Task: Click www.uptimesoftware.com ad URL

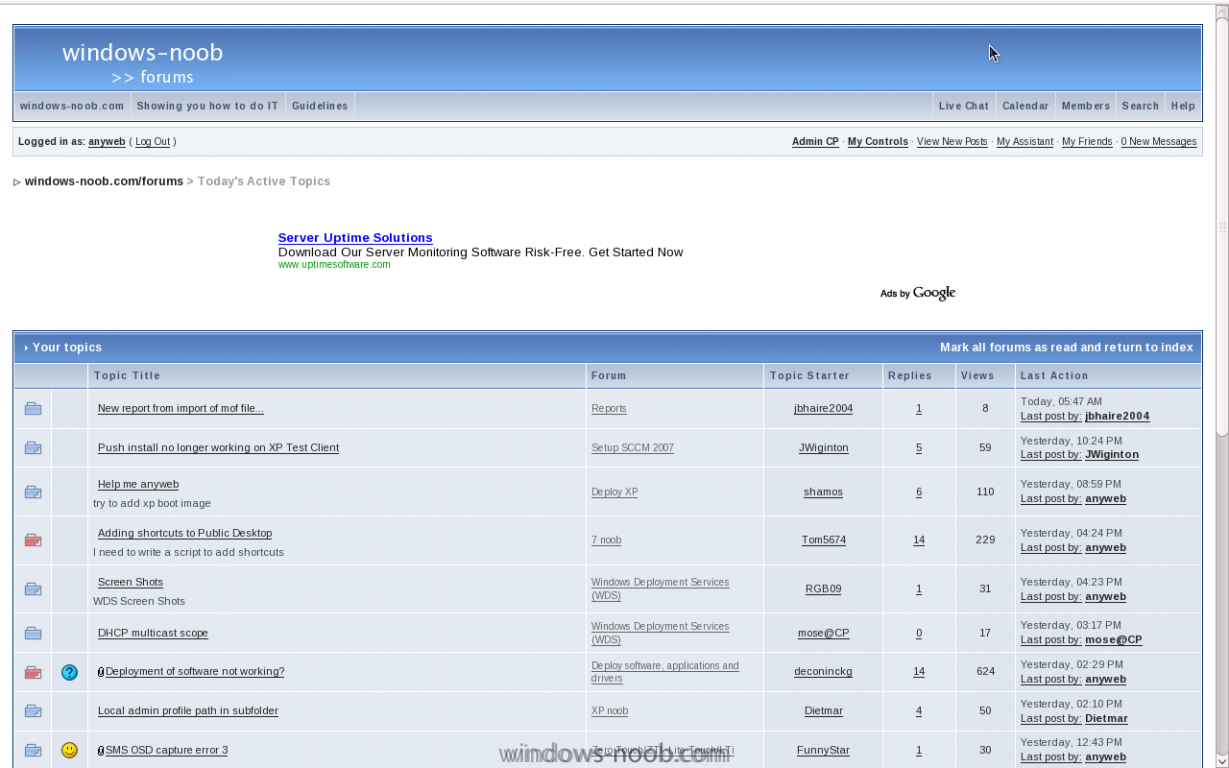Action: [x=334, y=265]
